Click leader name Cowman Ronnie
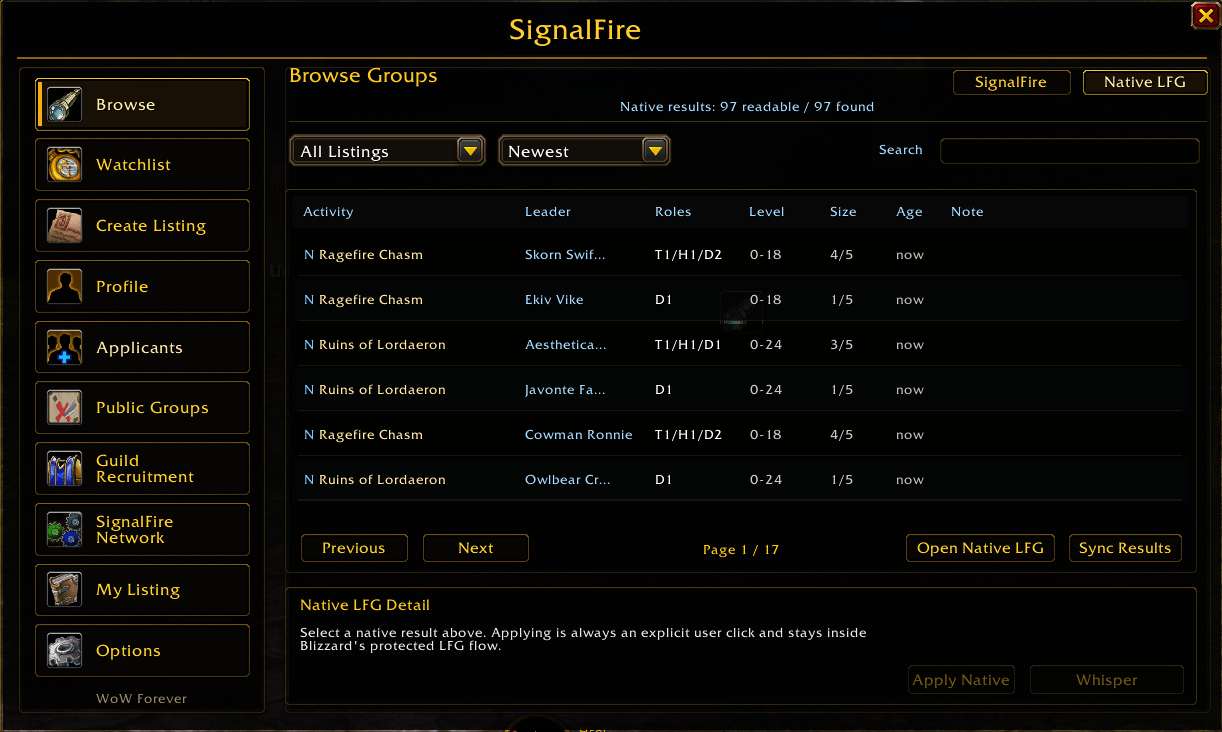 coord(579,435)
